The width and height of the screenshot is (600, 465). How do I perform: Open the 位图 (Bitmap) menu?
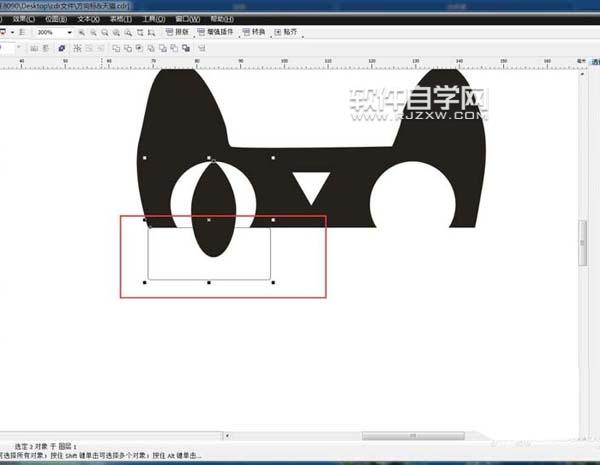(55, 19)
